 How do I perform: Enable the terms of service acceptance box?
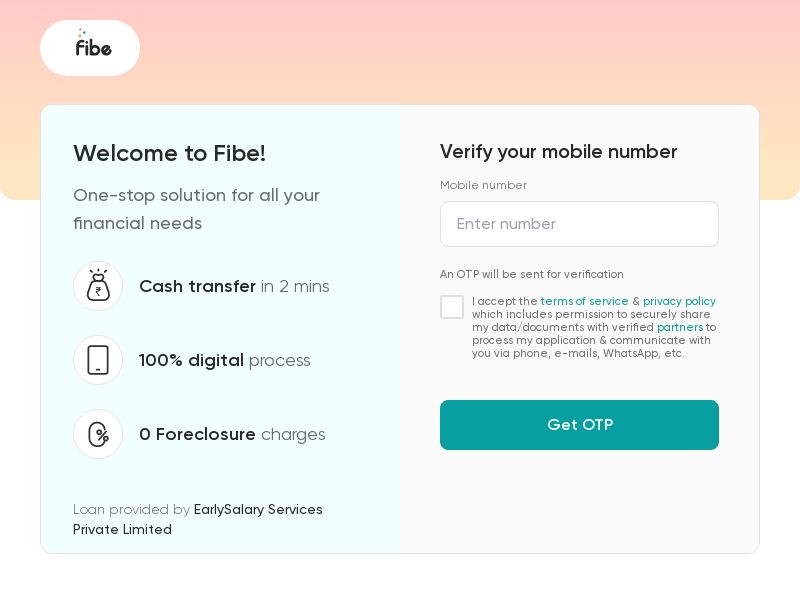(x=452, y=307)
